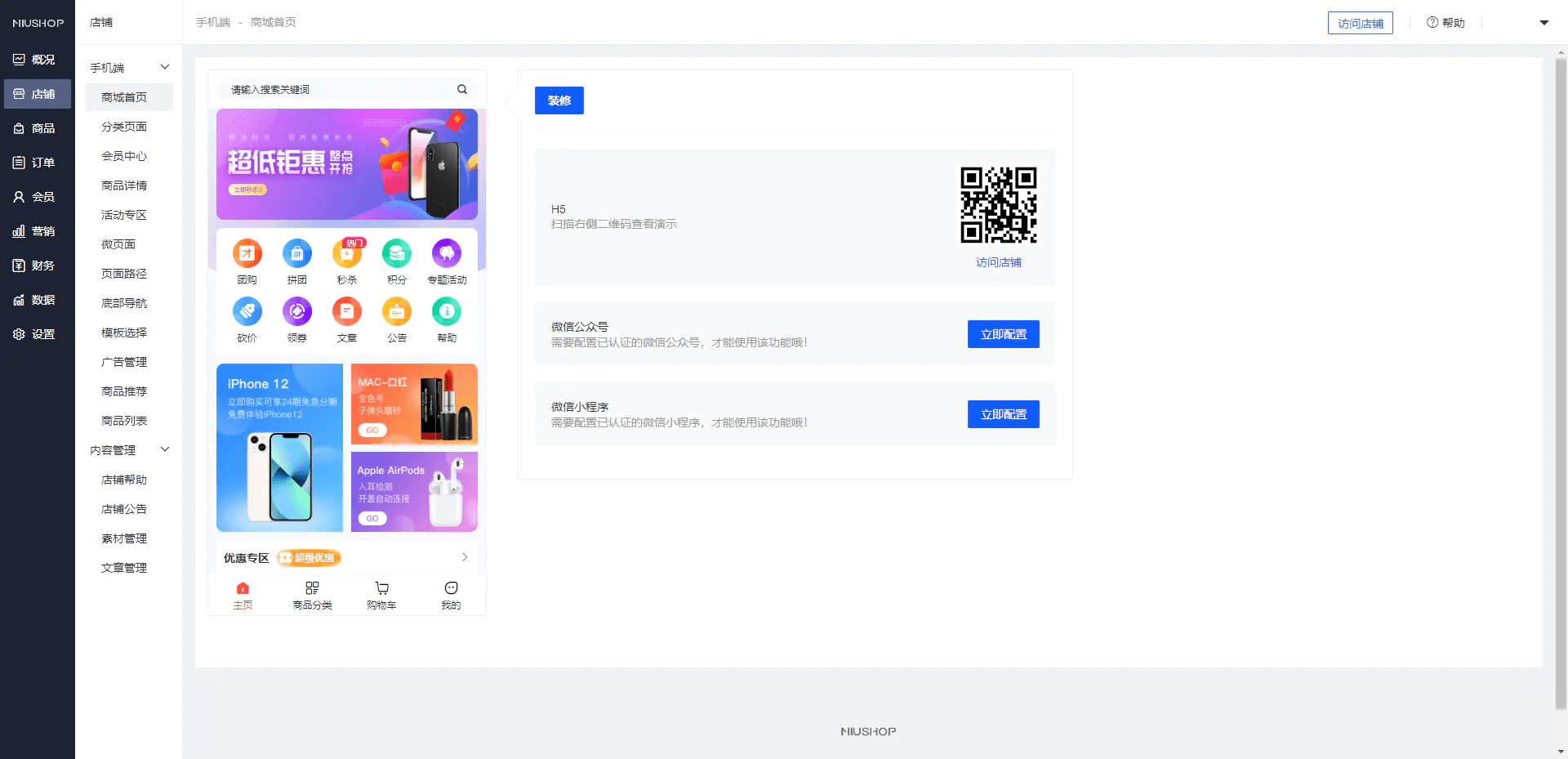Select the 商品 goods section in sidebar
Viewport: 1568px width, 759px height.
[37, 127]
